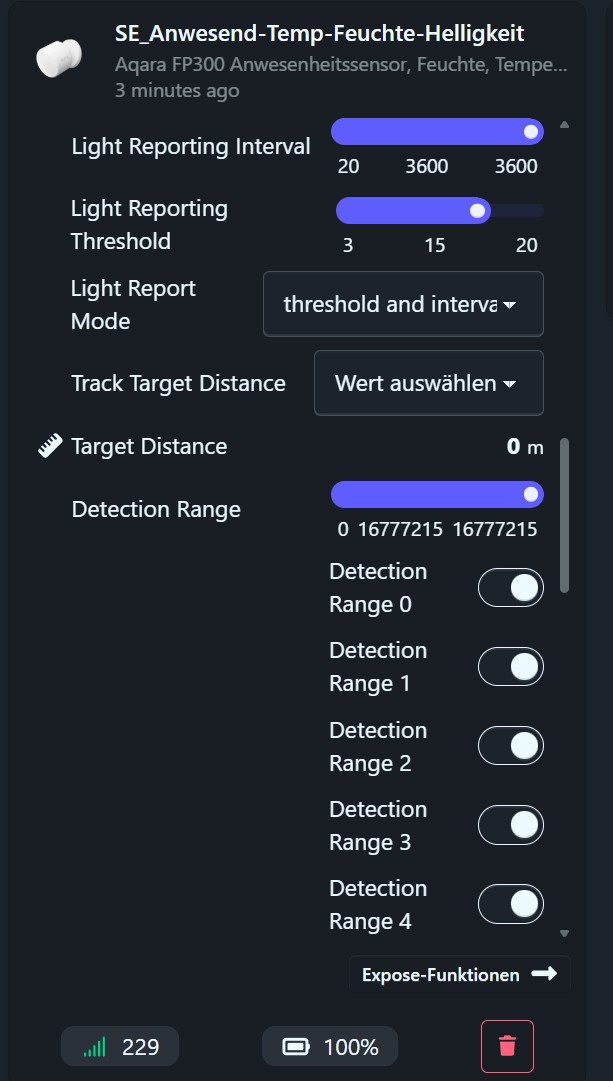613x1081 pixels.
Task: Click the ruler icon beside Target Distance
Action: tap(50, 446)
